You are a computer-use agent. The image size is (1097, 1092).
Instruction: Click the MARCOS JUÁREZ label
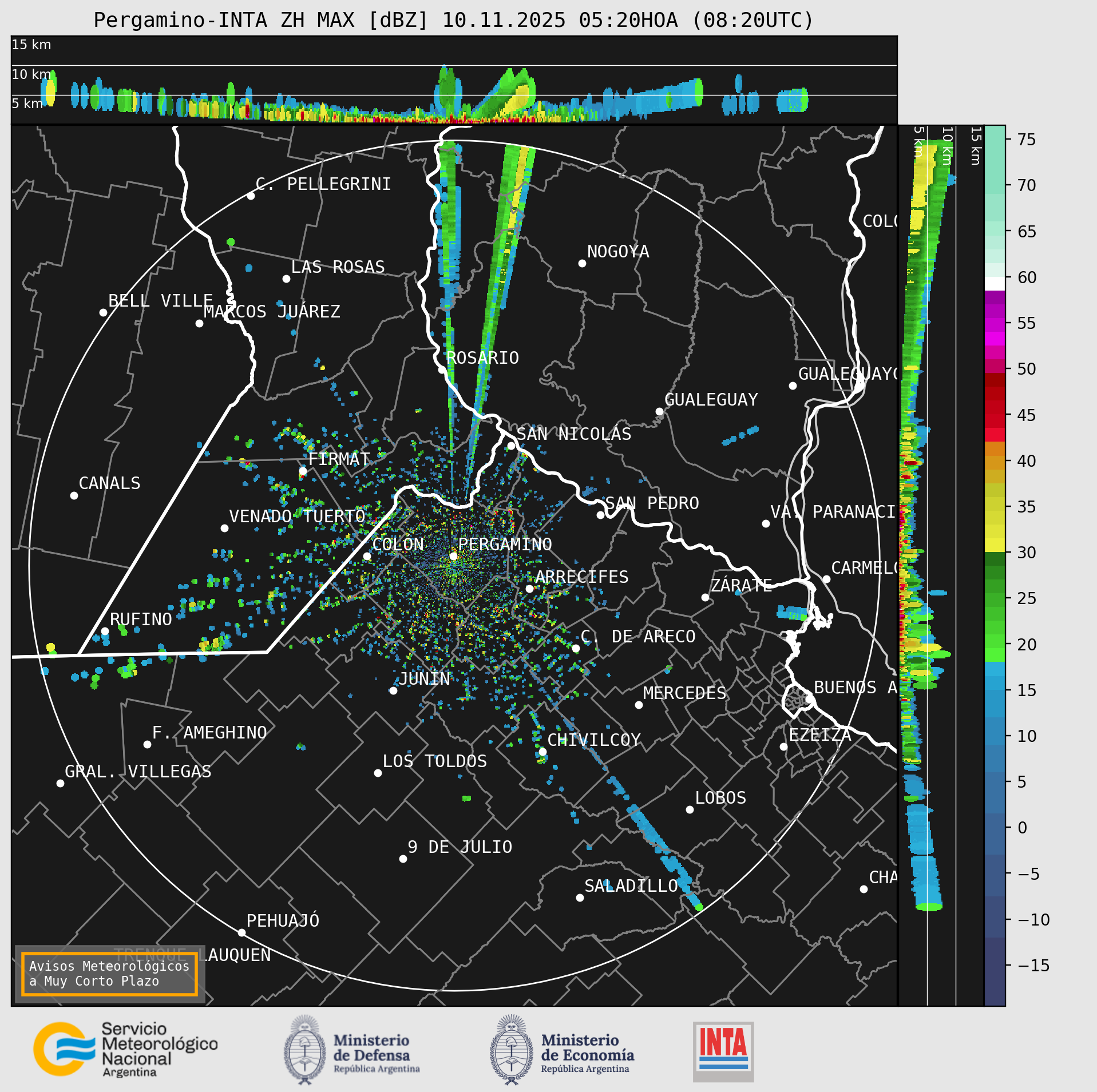coord(272,311)
